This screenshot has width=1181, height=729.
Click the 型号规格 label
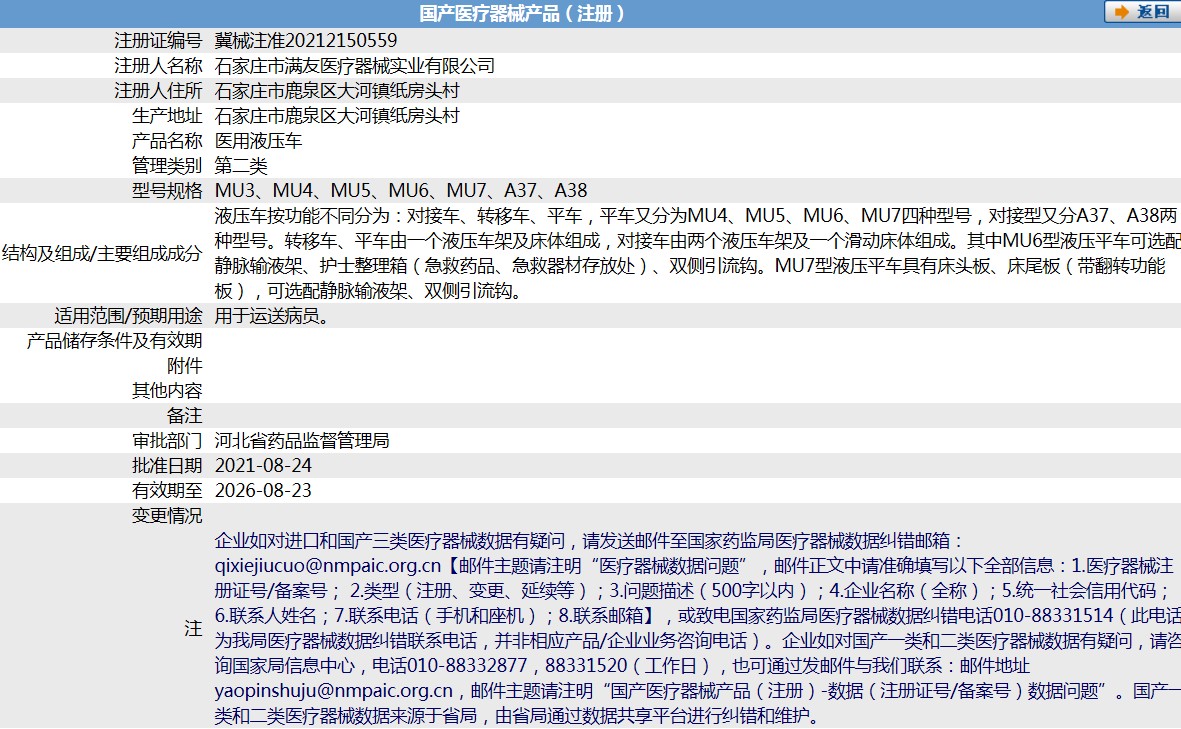coord(167,191)
